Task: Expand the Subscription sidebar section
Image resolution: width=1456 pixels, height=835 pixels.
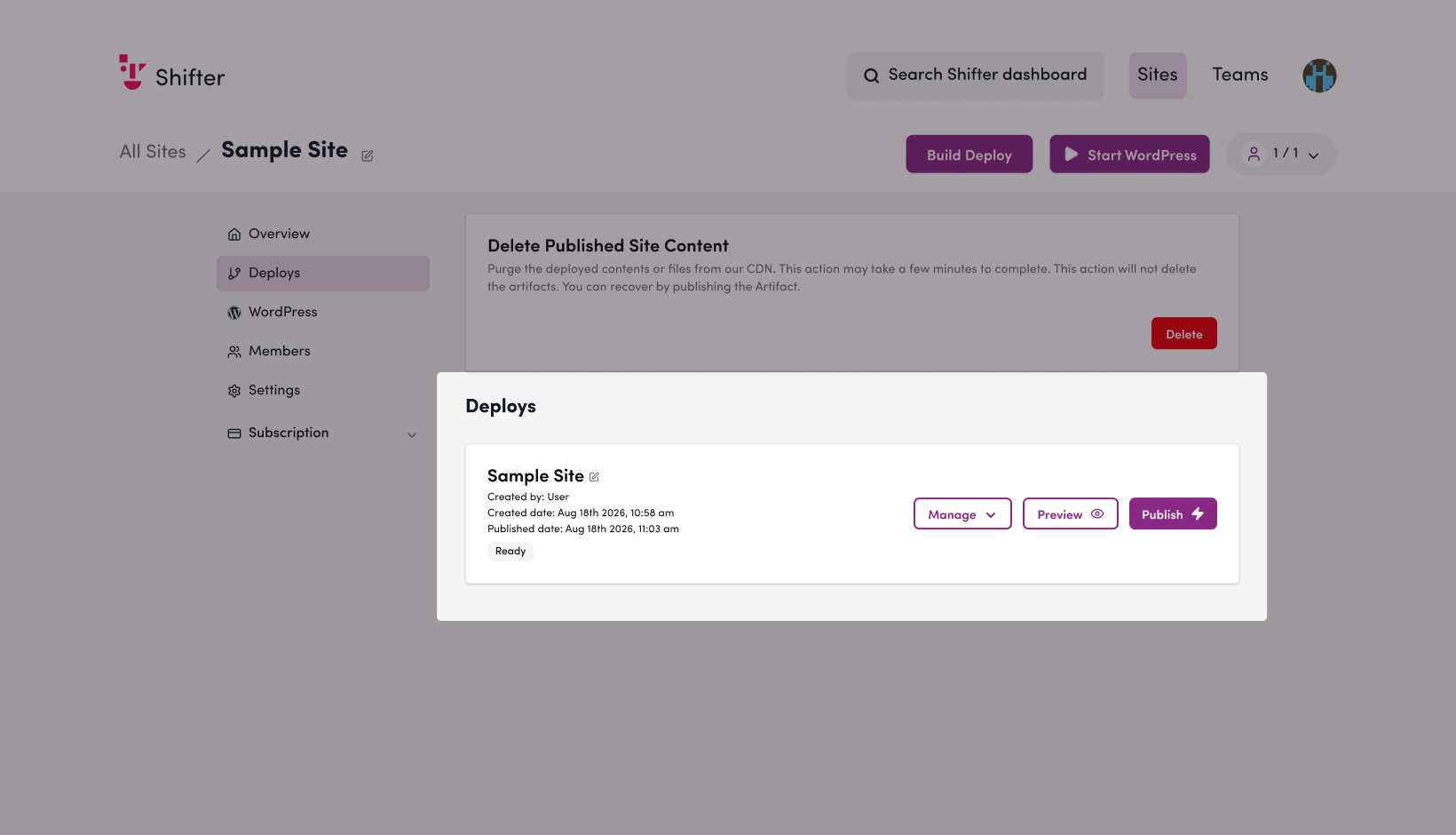Action: coord(323,433)
